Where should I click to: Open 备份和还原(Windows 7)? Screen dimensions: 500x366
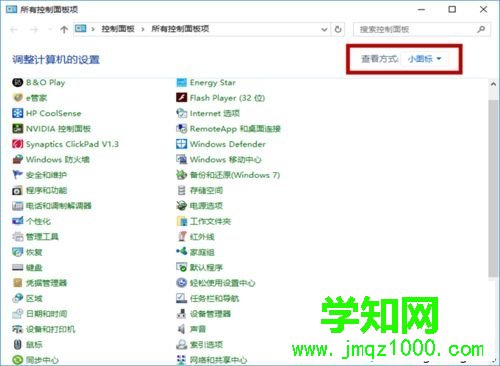(x=235, y=175)
